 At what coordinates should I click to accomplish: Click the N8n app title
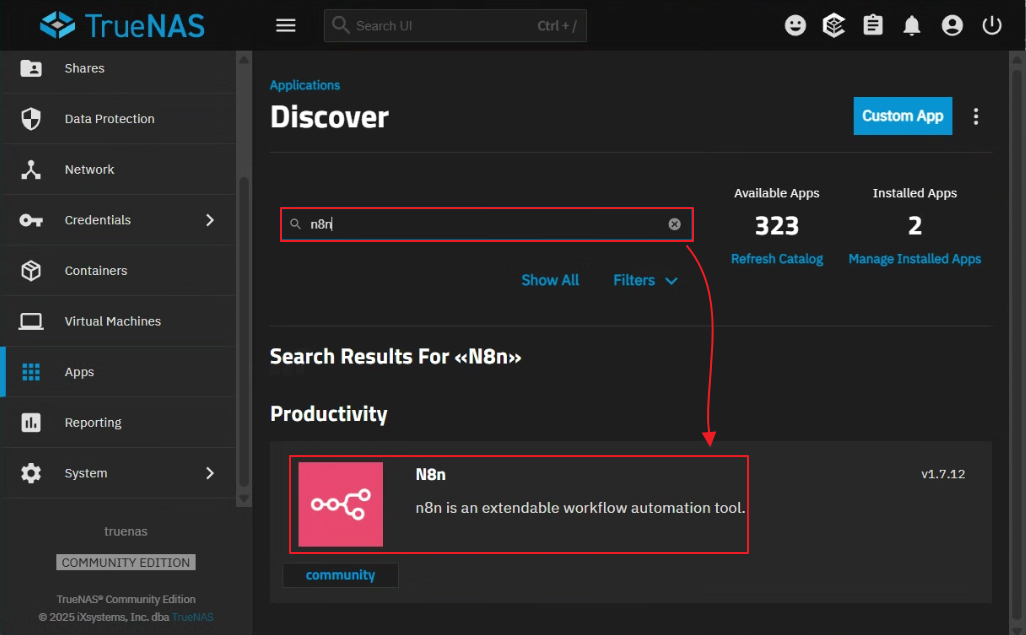pos(431,475)
